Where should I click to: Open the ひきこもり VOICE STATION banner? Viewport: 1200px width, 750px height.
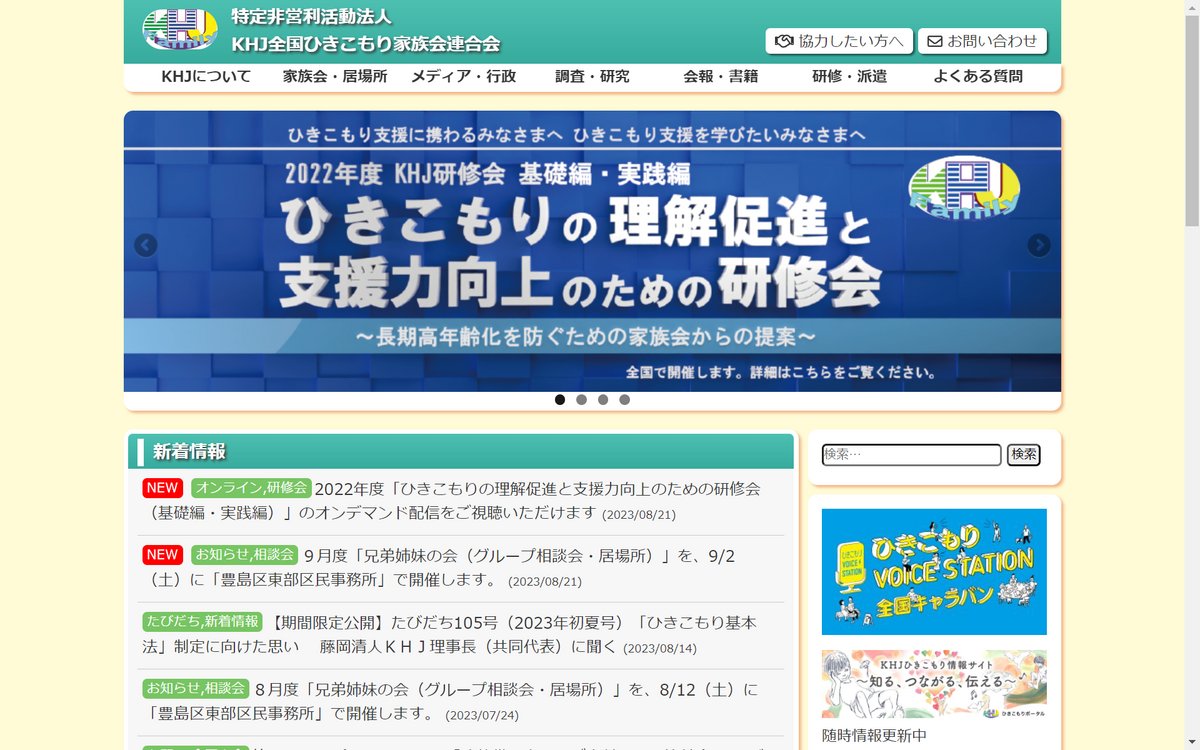(934, 572)
